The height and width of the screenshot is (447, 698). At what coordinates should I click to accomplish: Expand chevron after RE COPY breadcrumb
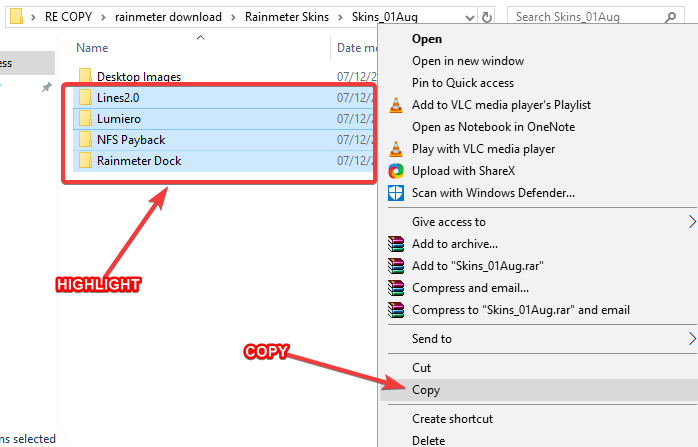tap(103, 17)
